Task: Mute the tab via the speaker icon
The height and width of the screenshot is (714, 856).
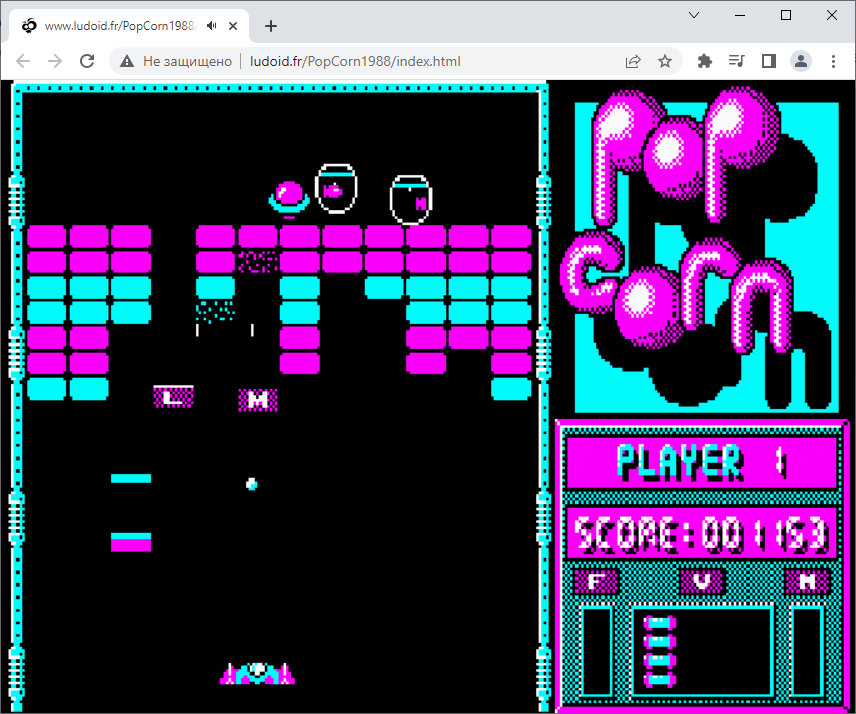Action: click(x=212, y=26)
